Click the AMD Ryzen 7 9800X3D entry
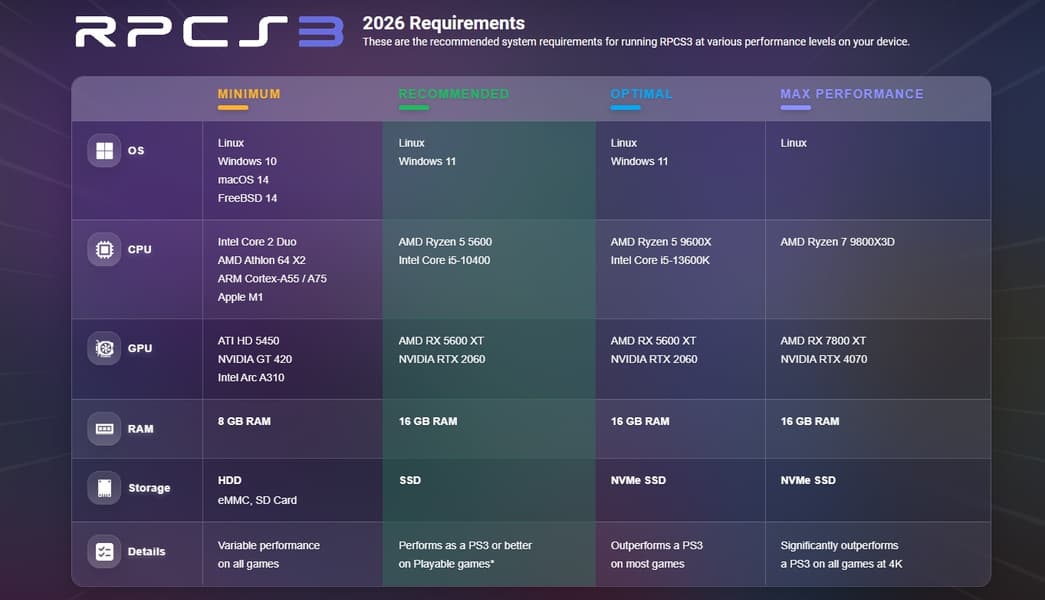The height and width of the screenshot is (600, 1045). tap(837, 242)
